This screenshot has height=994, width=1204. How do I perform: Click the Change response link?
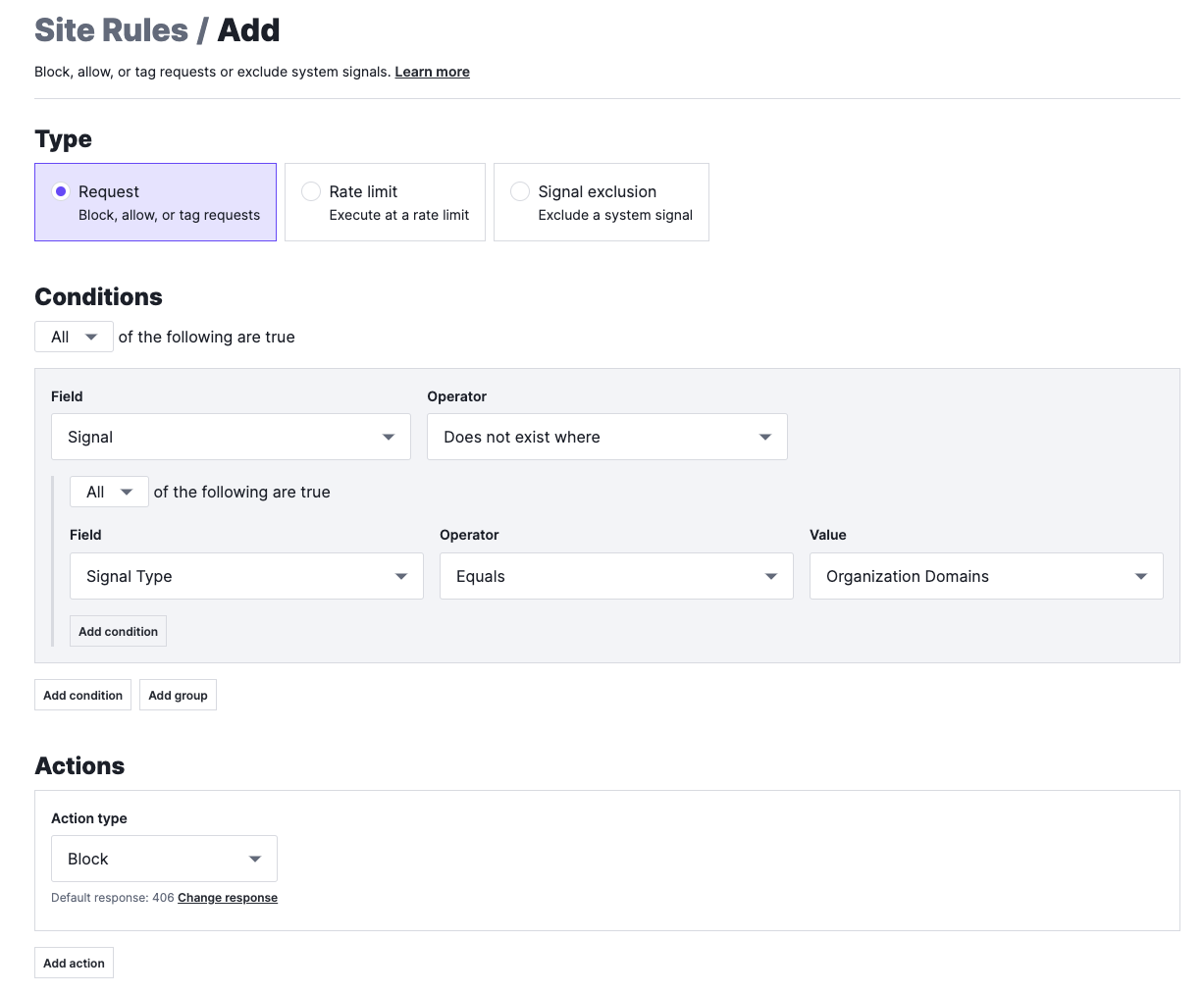(228, 898)
